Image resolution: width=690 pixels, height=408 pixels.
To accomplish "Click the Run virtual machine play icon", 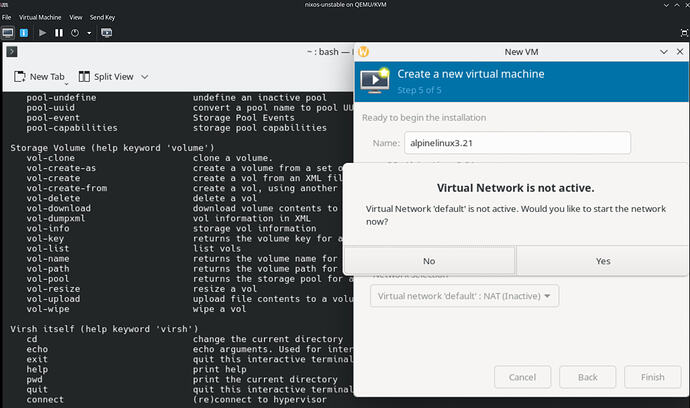I will point(42,33).
